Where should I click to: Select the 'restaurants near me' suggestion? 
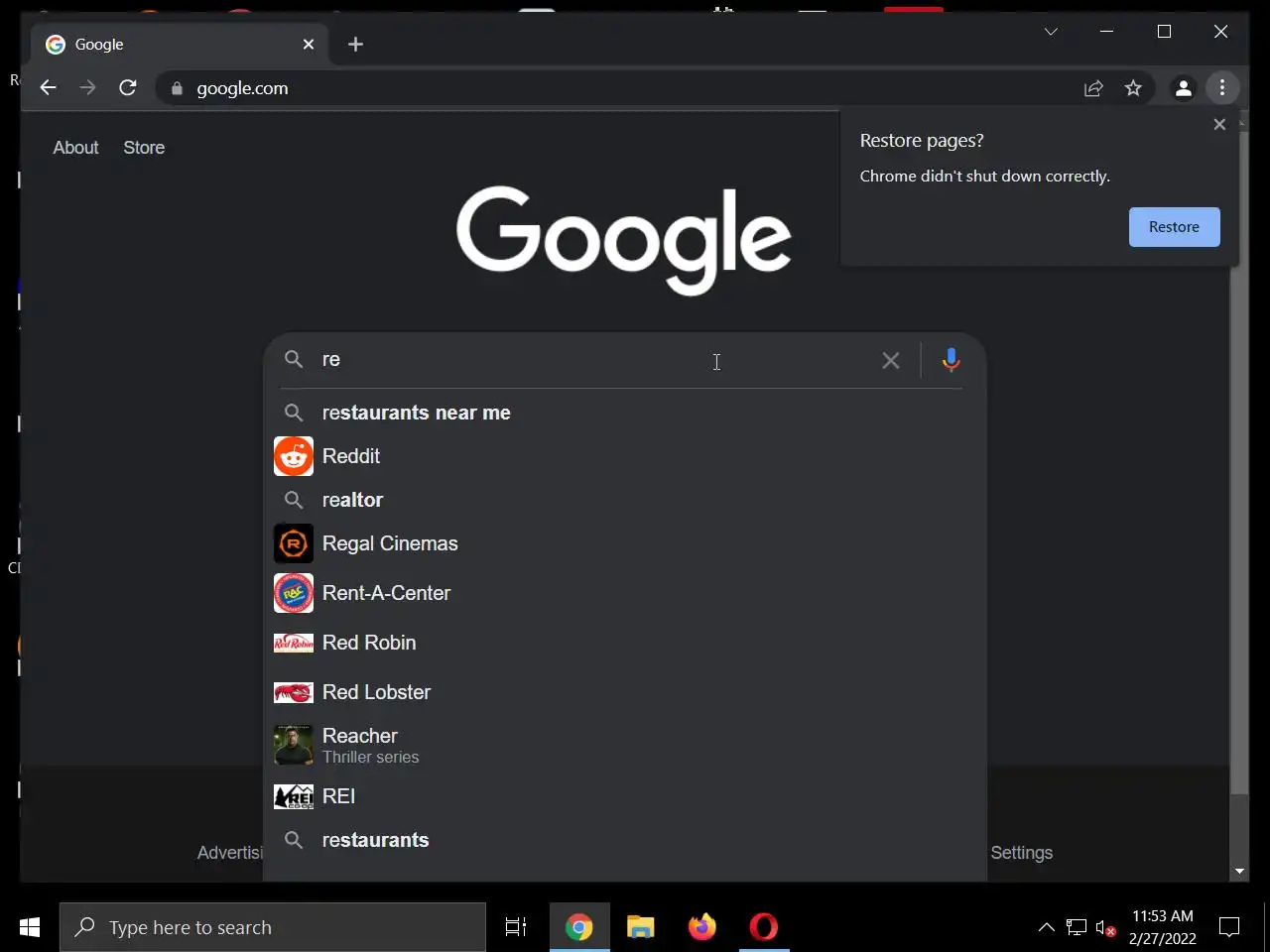(625, 413)
